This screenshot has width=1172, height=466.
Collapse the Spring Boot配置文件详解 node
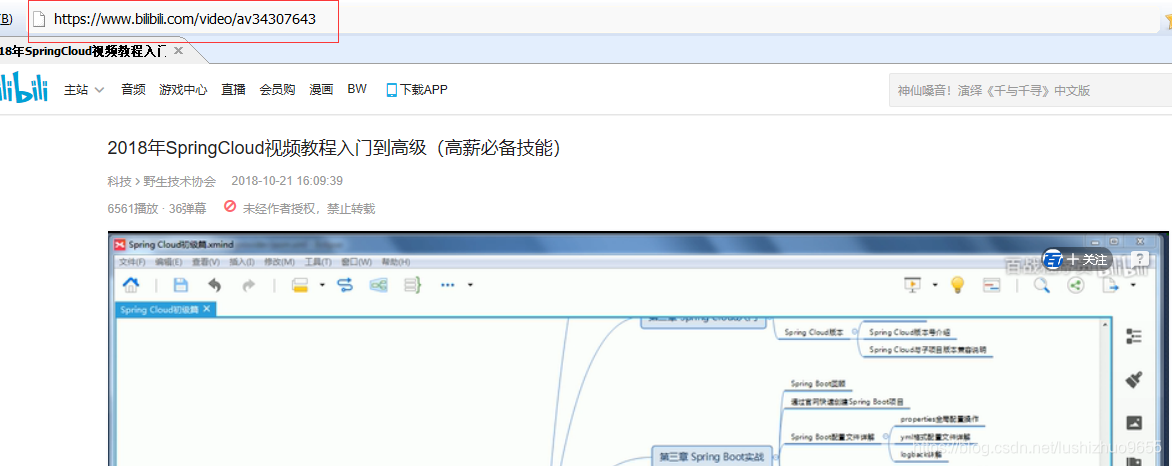coord(886,437)
